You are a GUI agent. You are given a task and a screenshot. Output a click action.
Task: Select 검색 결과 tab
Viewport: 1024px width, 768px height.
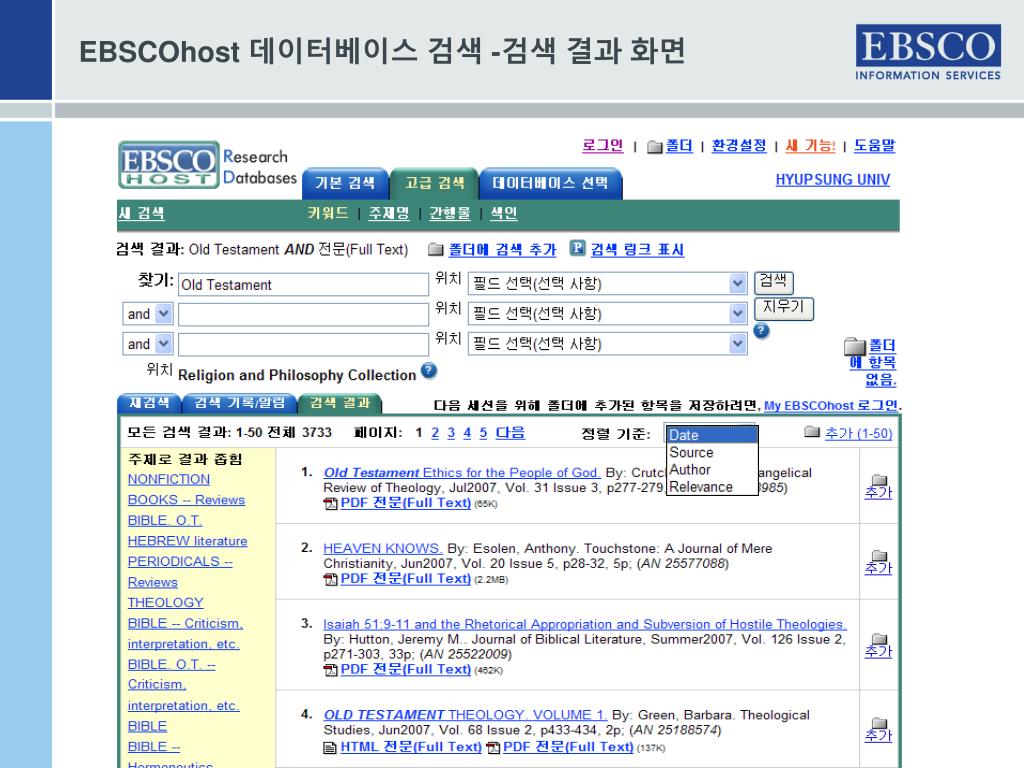[340, 404]
